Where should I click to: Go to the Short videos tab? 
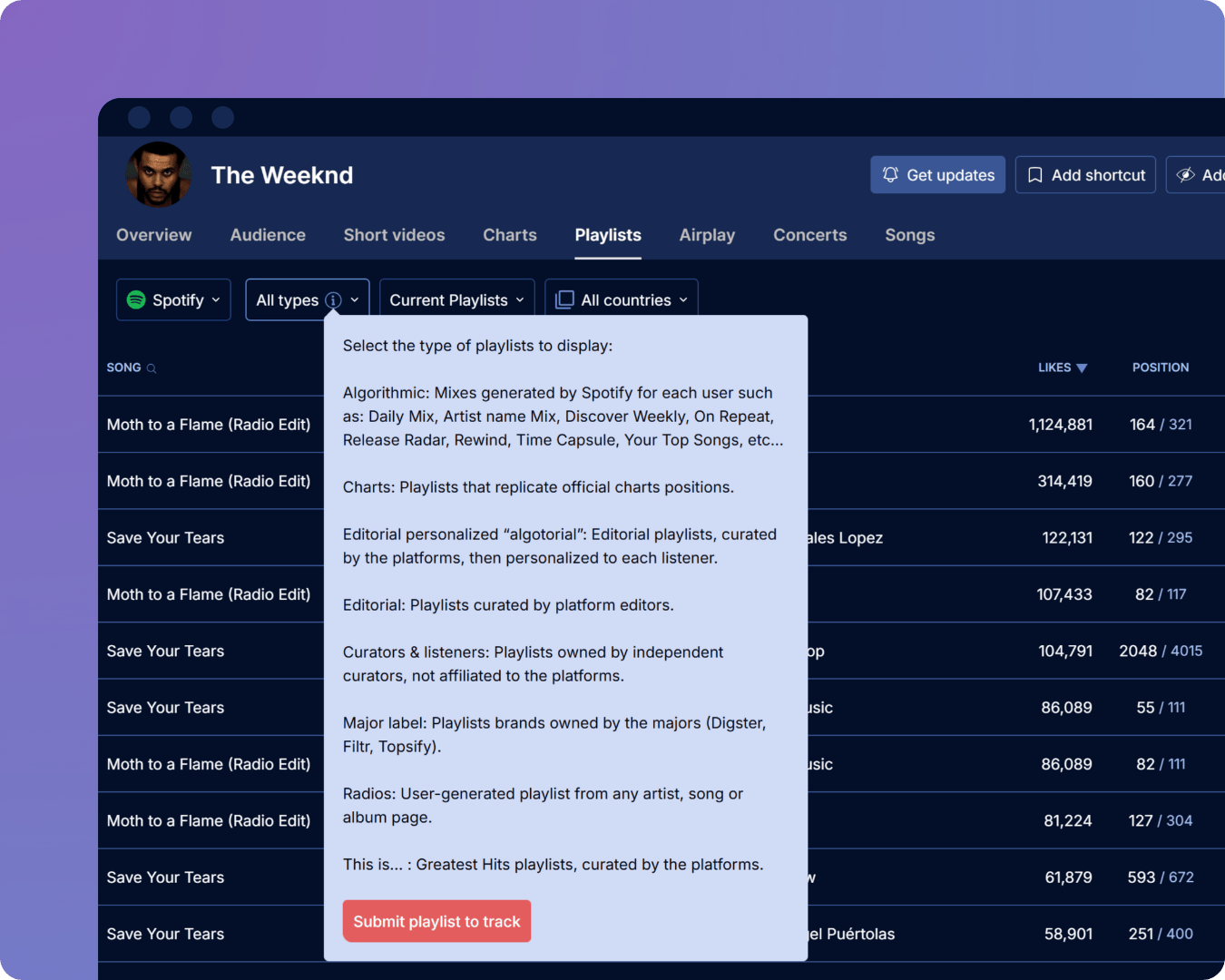(x=394, y=235)
